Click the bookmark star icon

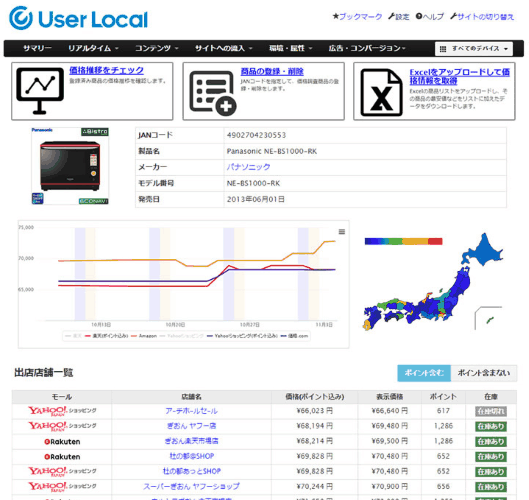[335, 16]
